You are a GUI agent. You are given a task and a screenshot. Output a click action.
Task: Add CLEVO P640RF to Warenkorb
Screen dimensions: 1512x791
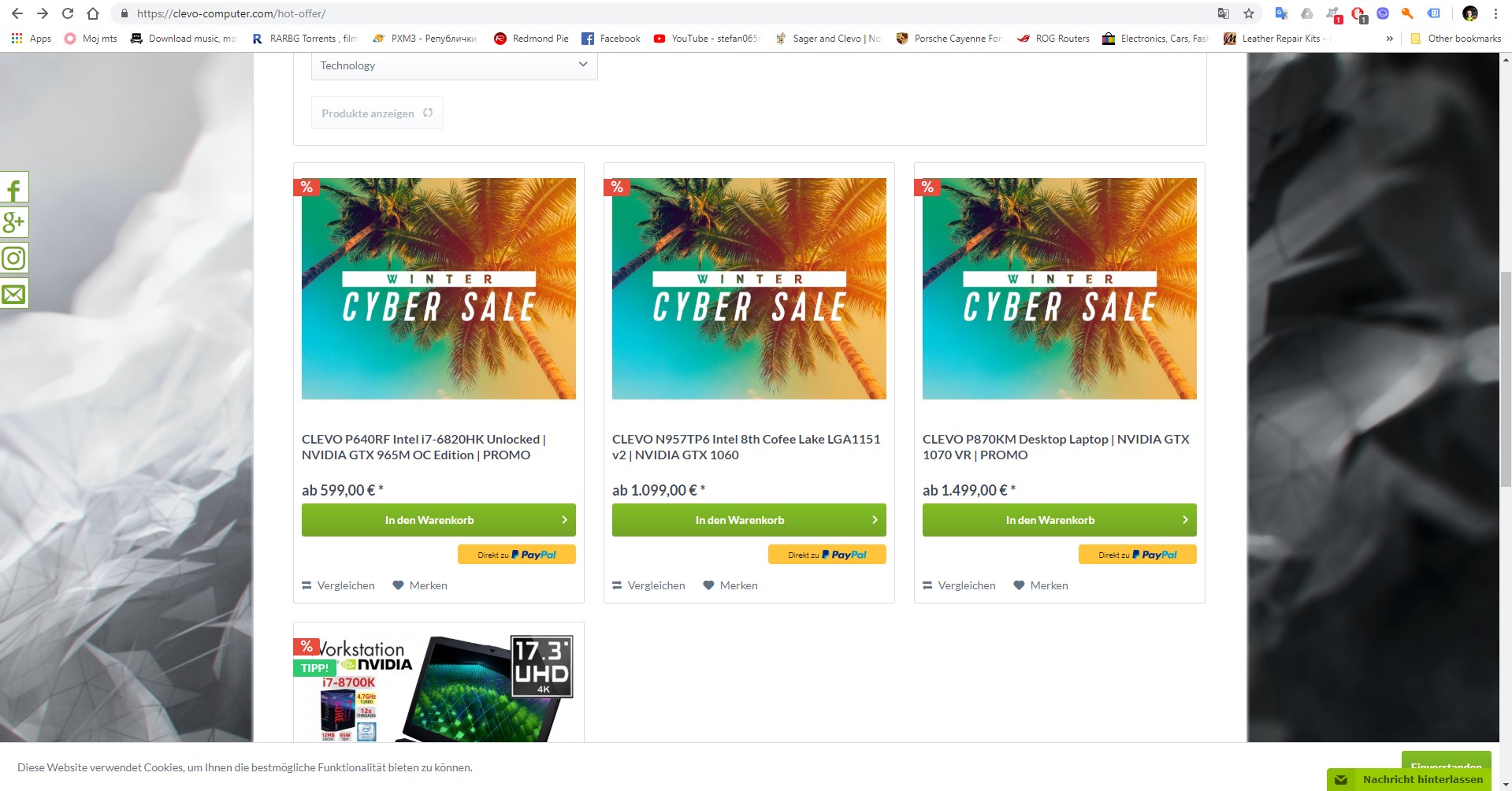click(439, 520)
